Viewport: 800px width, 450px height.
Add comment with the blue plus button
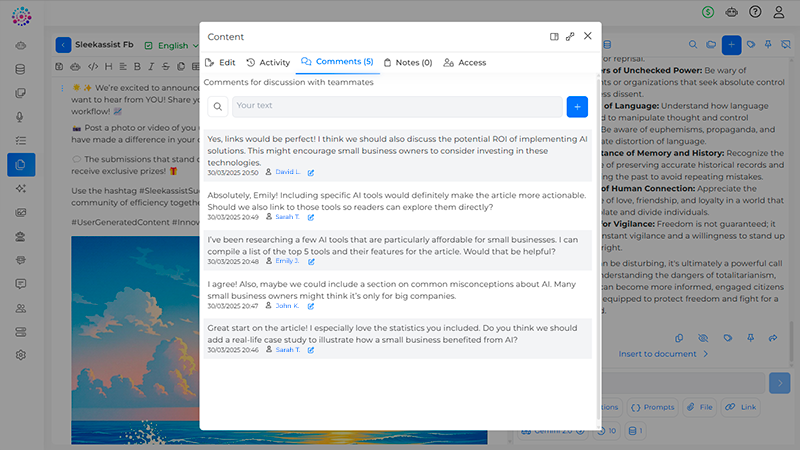[x=577, y=107]
